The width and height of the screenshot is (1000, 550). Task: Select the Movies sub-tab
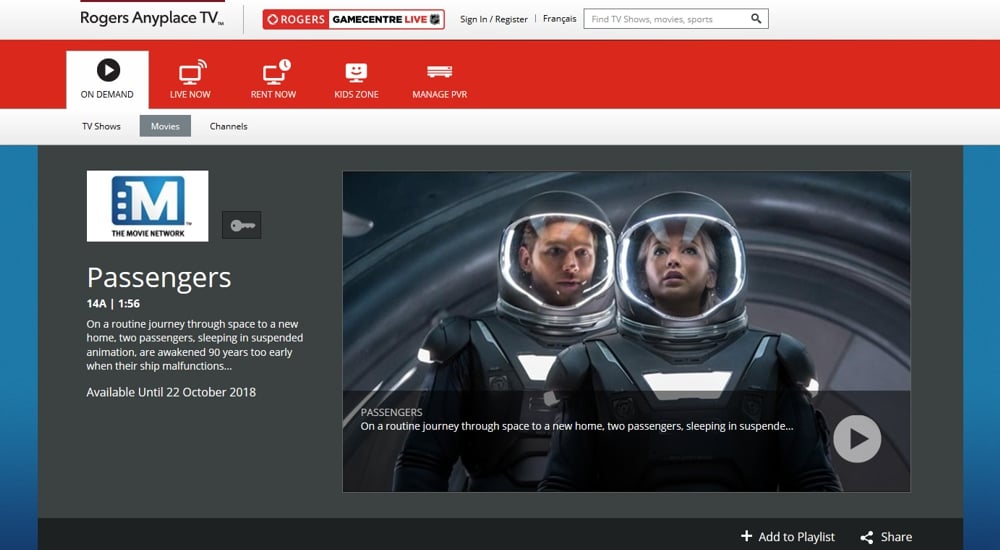165,126
